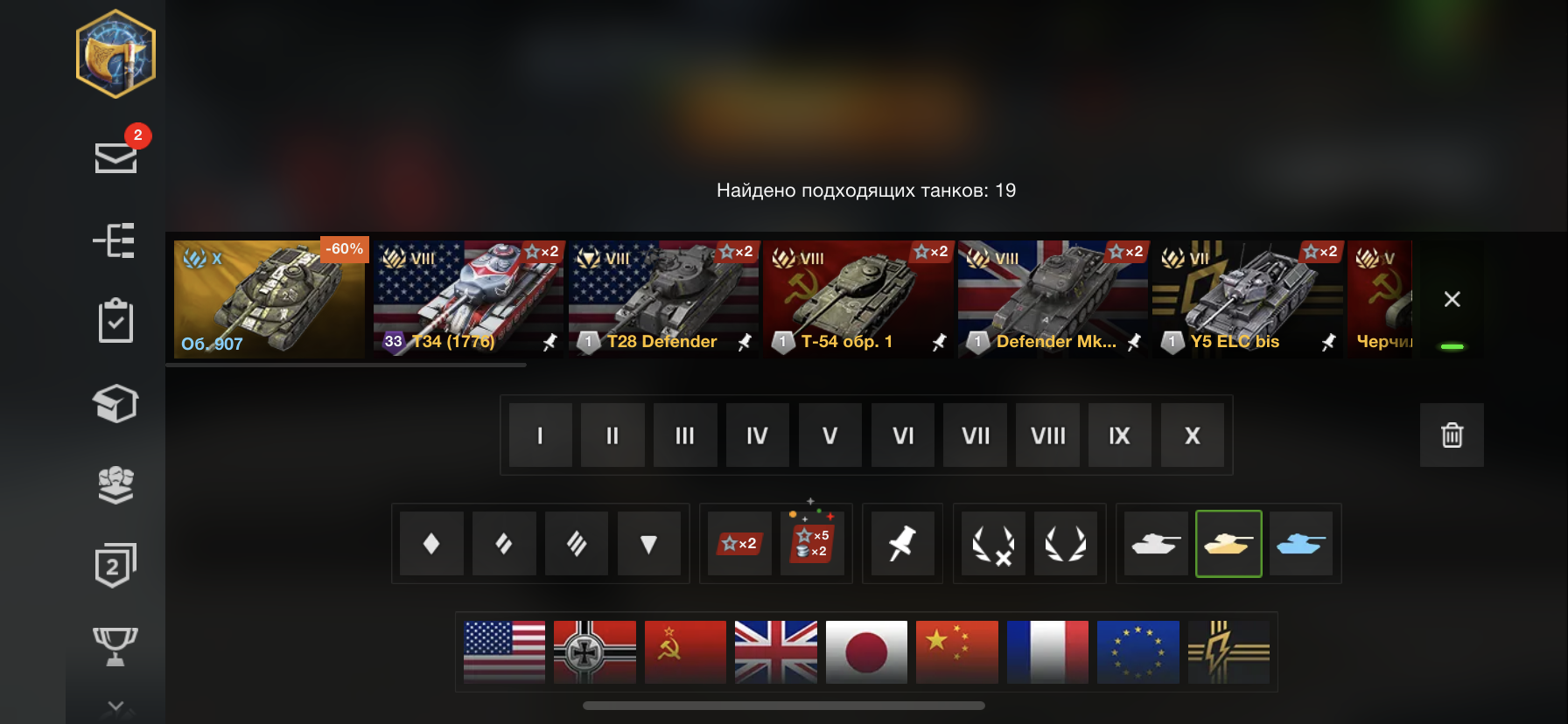
Task: Close the tank filter panel
Action: (1452, 299)
